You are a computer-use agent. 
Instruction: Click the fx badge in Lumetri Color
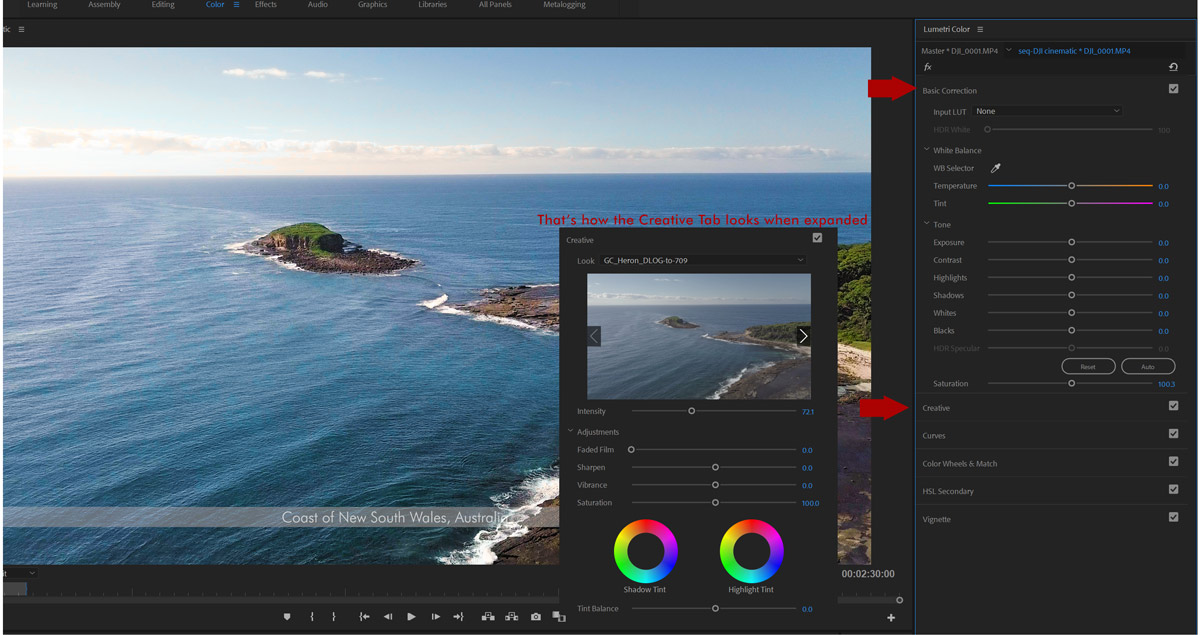pyautogui.click(x=927, y=66)
